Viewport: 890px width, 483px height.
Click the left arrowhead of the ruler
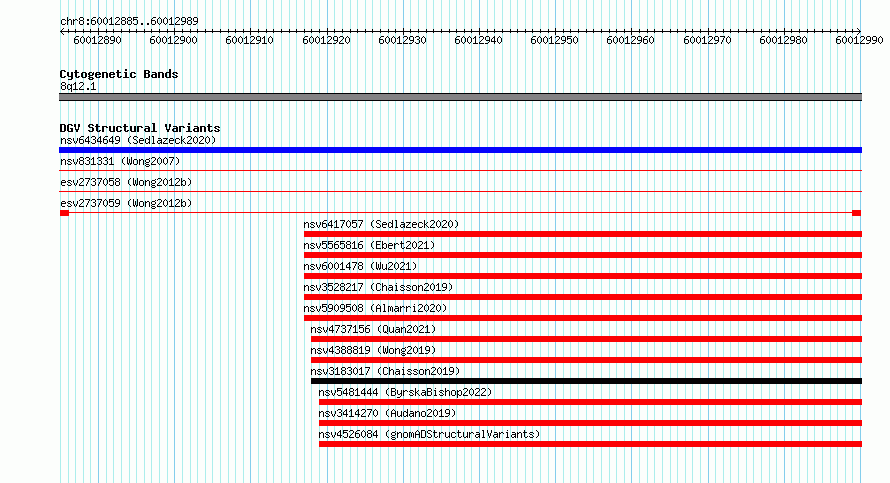click(62, 31)
